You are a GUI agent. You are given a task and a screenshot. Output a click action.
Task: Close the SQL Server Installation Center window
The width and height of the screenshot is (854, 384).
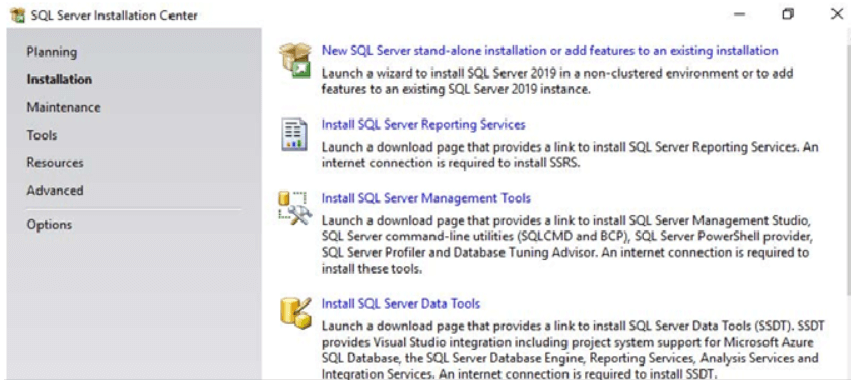point(837,15)
